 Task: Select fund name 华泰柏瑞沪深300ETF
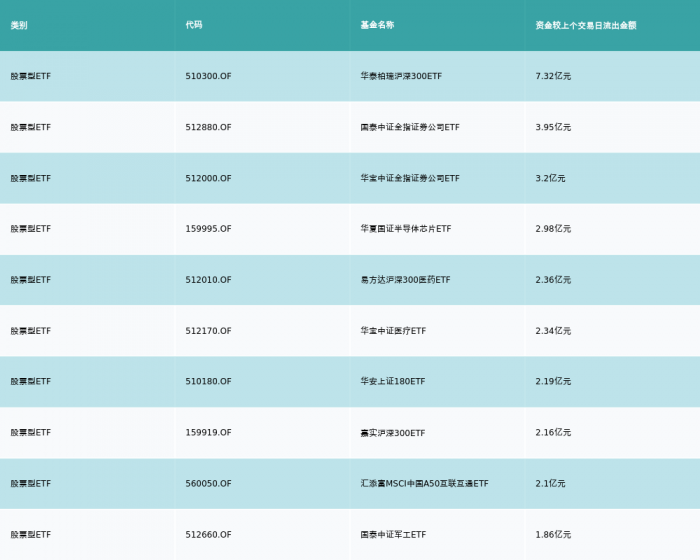pyautogui.click(x=401, y=76)
